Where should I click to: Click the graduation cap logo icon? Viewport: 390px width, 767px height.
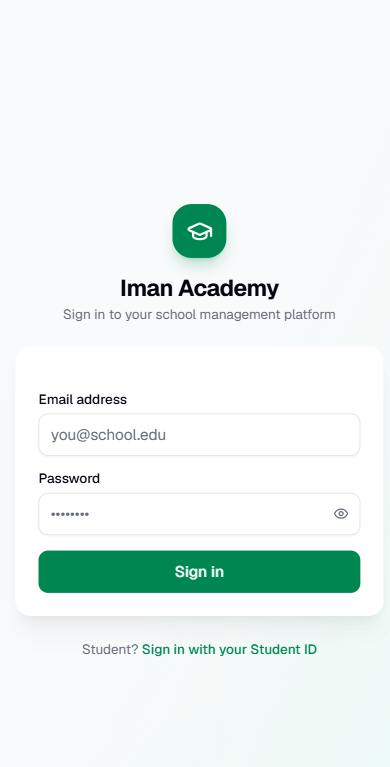point(199,231)
